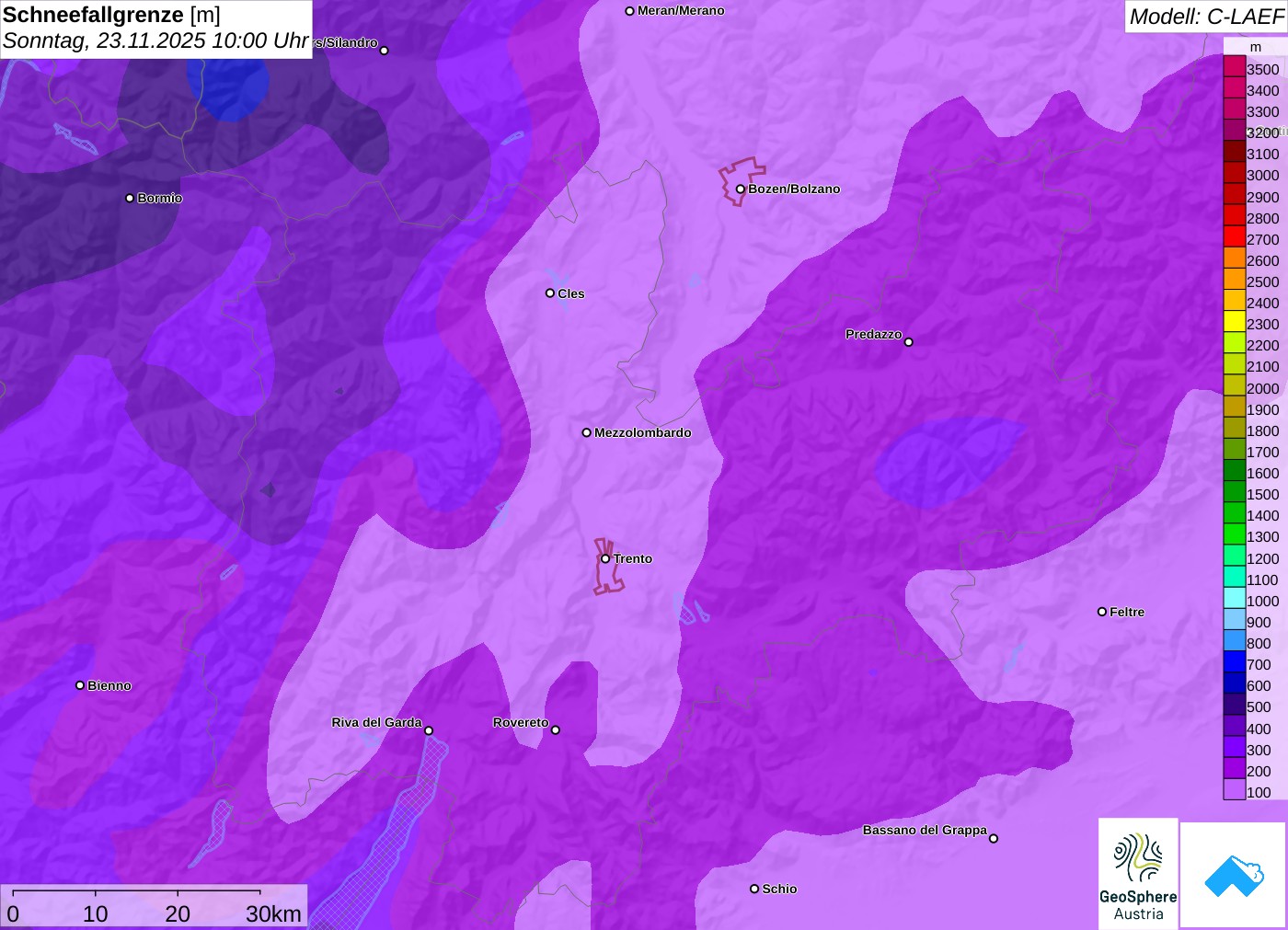Pick the 1000 m cyan legend color
The height and width of the screenshot is (930, 1288).
(x=1235, y=598)
